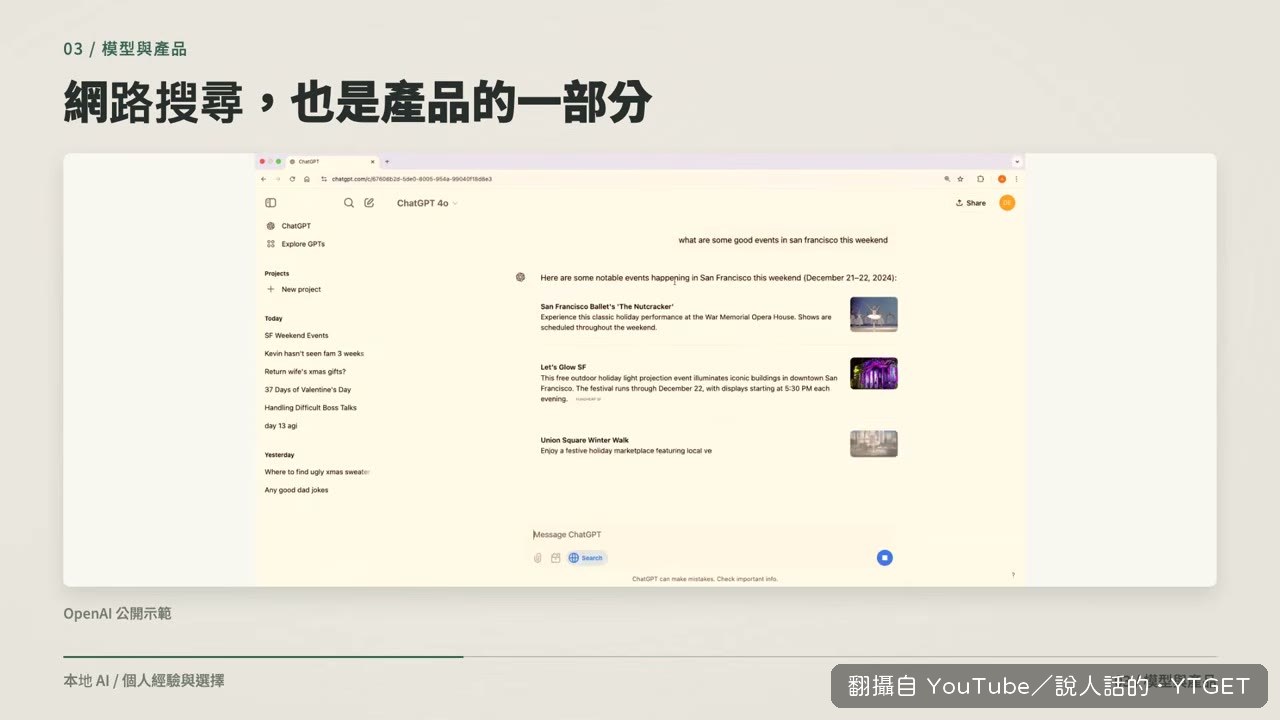Create a New project
This screenshot has width=1280, height=720.
(293, 289)
